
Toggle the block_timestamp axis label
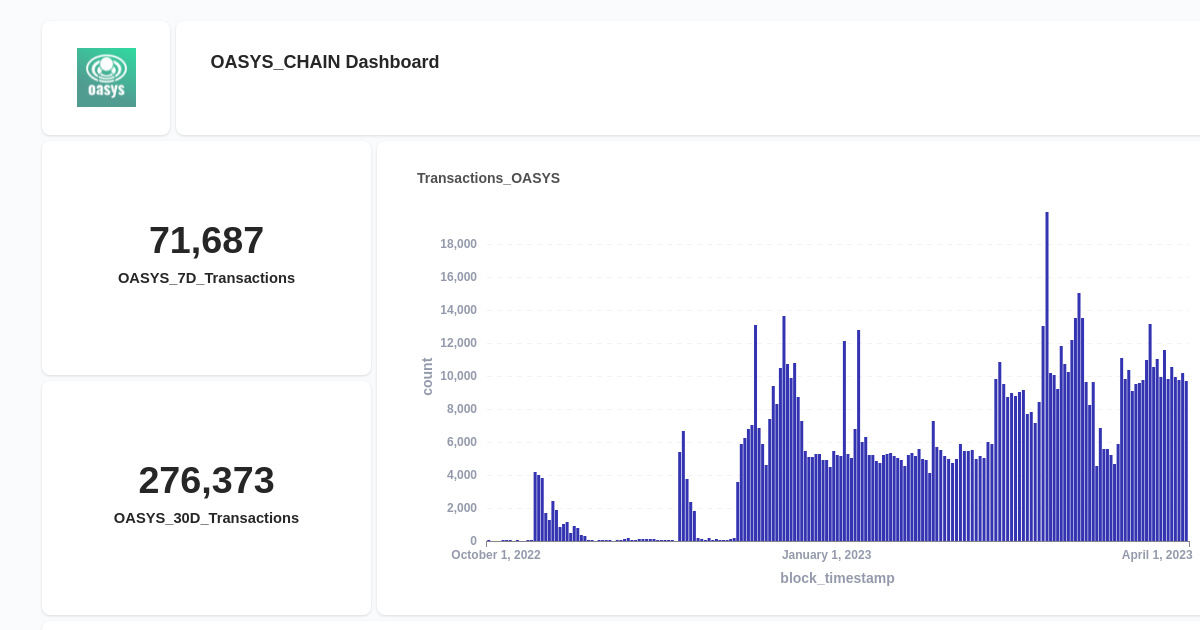(x=838, y=578)
